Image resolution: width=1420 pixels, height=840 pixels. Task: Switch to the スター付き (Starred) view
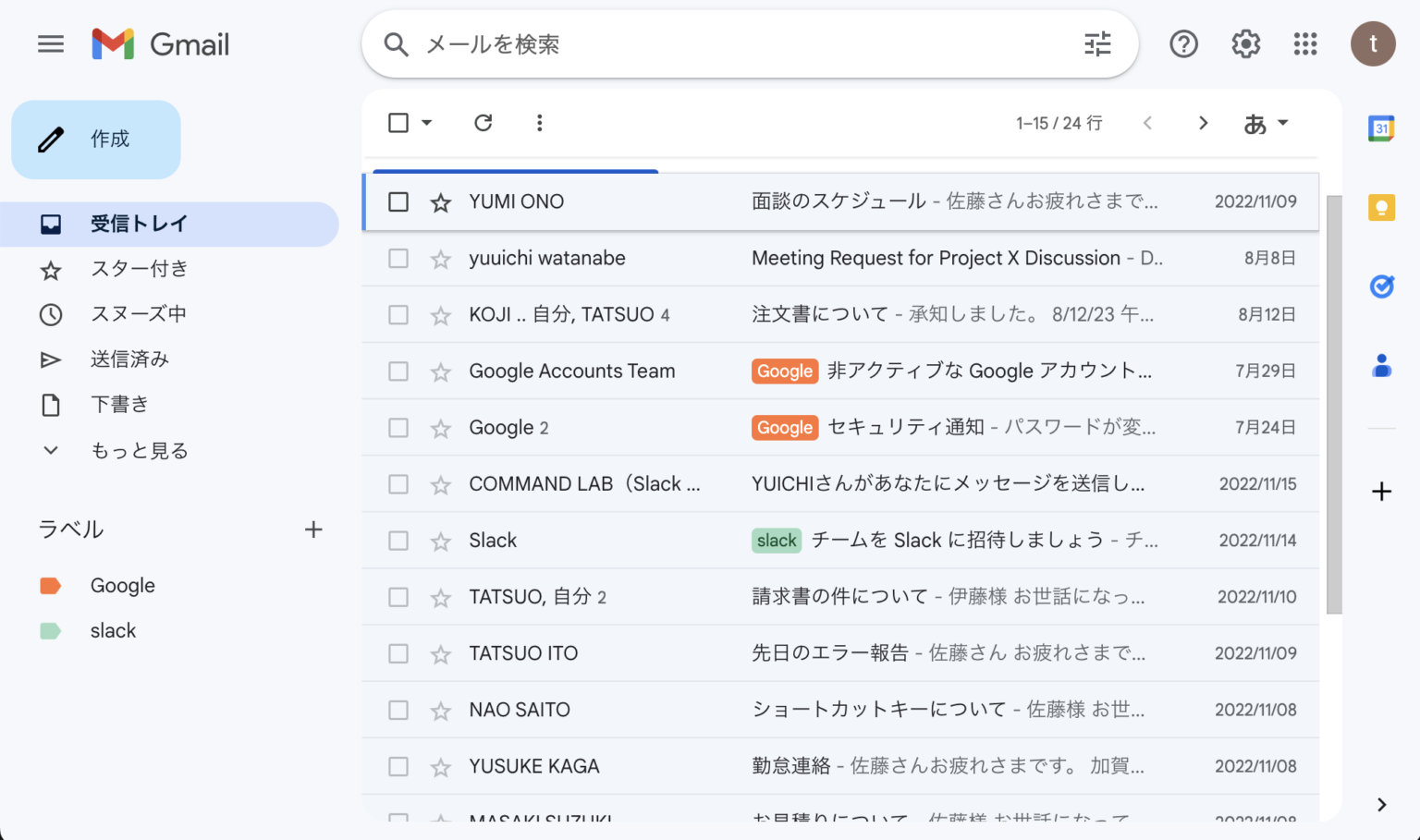[x=139, y=269]
